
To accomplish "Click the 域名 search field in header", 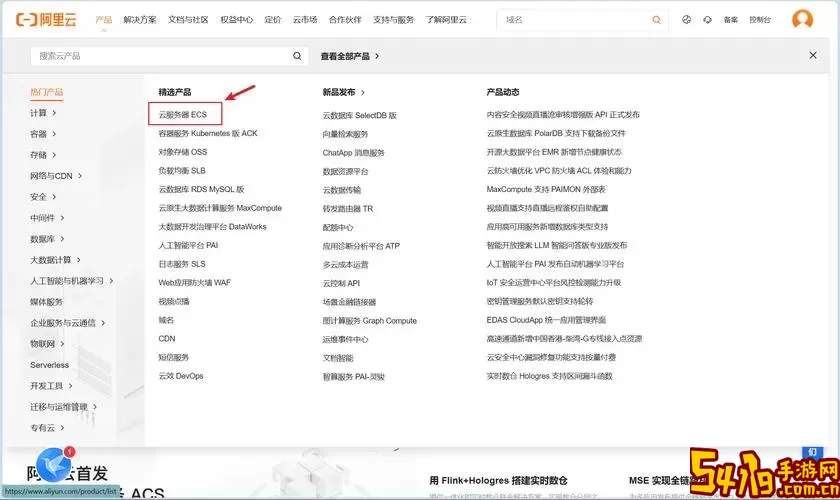I will [x=582, y=20].
